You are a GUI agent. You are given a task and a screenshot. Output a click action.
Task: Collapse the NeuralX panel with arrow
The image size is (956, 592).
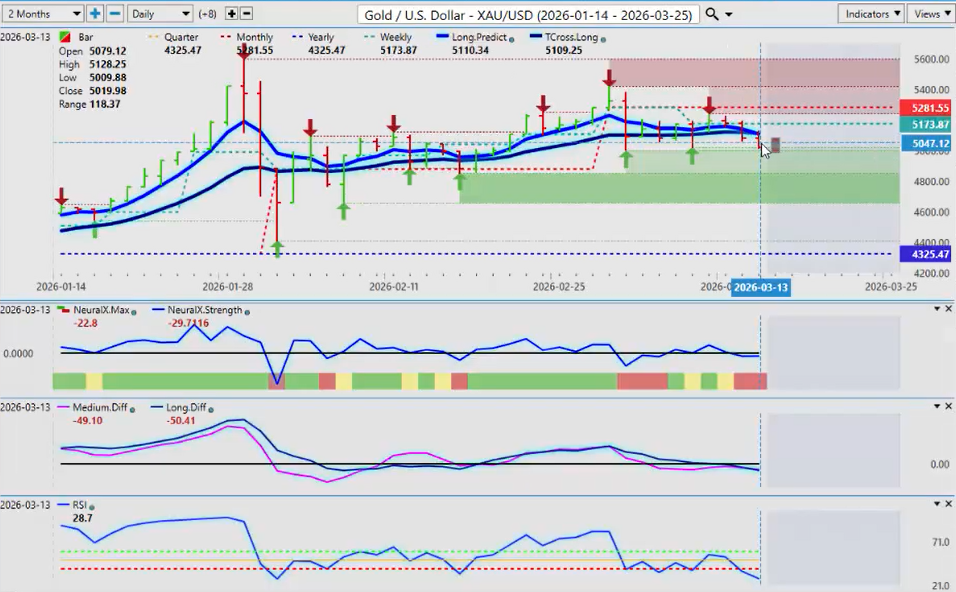(x=937, y=310)
